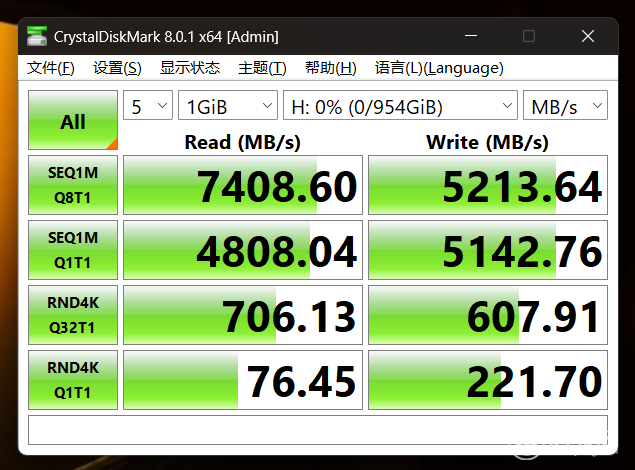
Task: Click the maximize button in title bar
Action: pyautogui.click(x=529, y=36)
